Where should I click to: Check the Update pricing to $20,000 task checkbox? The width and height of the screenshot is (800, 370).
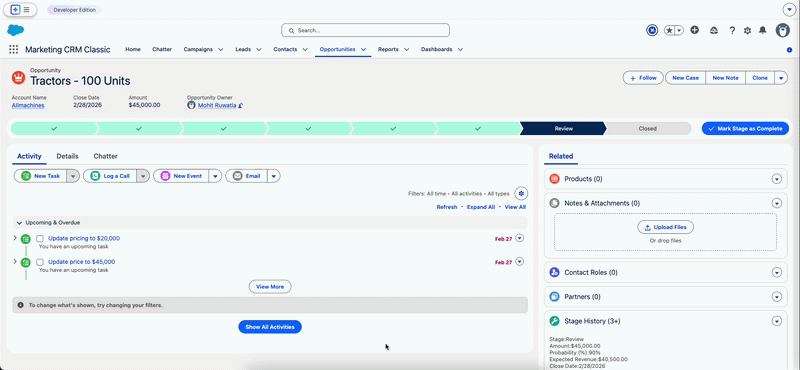click(x=40, y=239)
